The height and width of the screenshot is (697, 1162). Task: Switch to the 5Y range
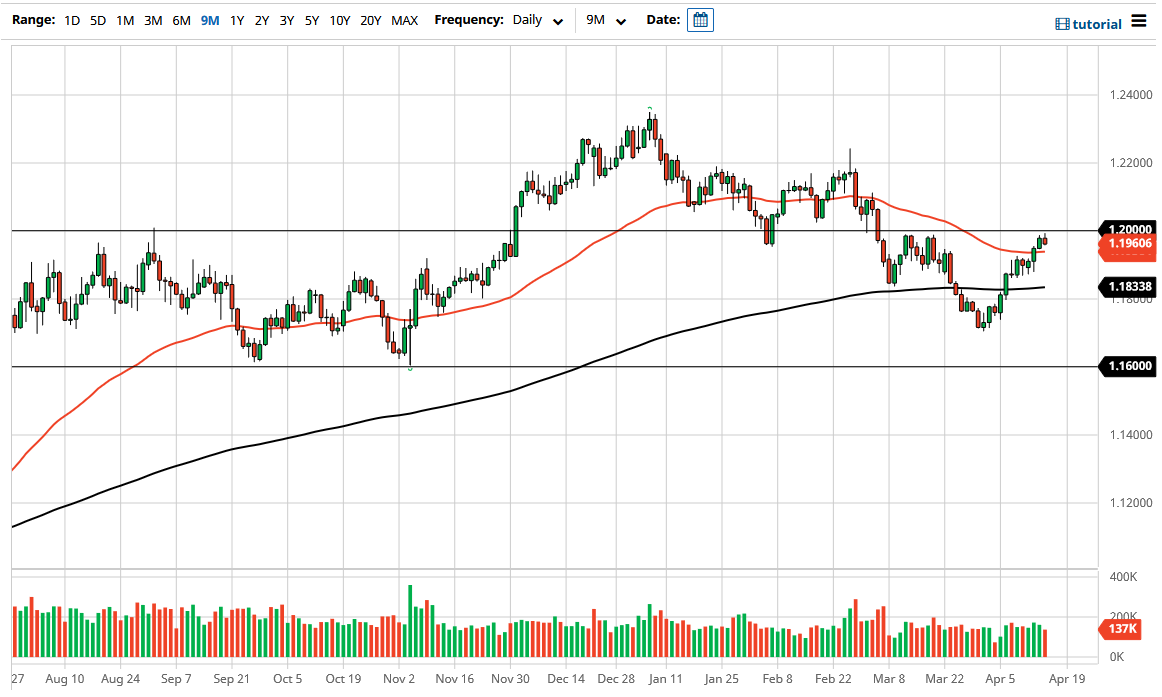click(312, 19)
